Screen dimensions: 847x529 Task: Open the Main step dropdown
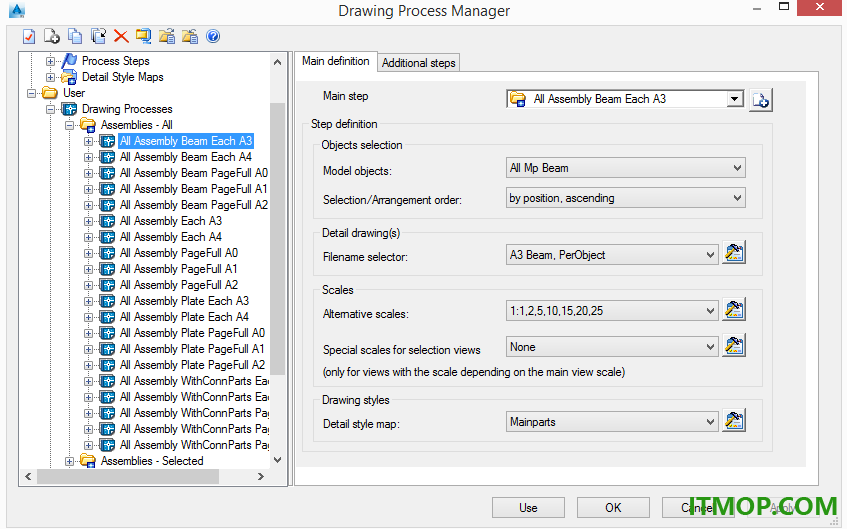[734, 99]
